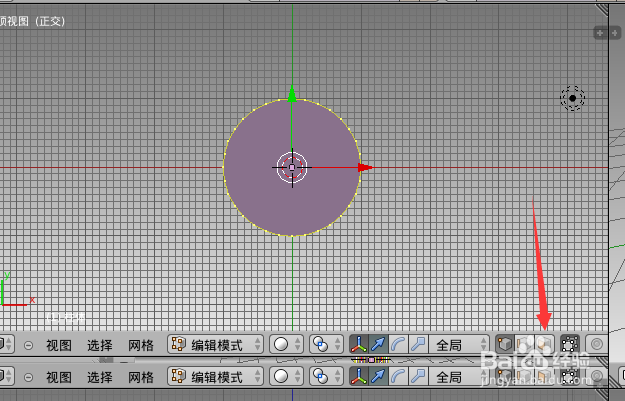Grab the green Y-axis manipulator arrow

pyautogui.click(x=292, y=93)
